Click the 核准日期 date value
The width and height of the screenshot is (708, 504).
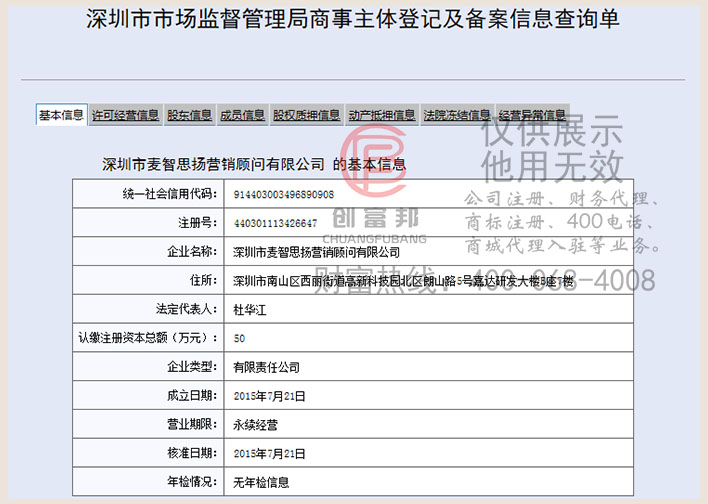point(270,453)
